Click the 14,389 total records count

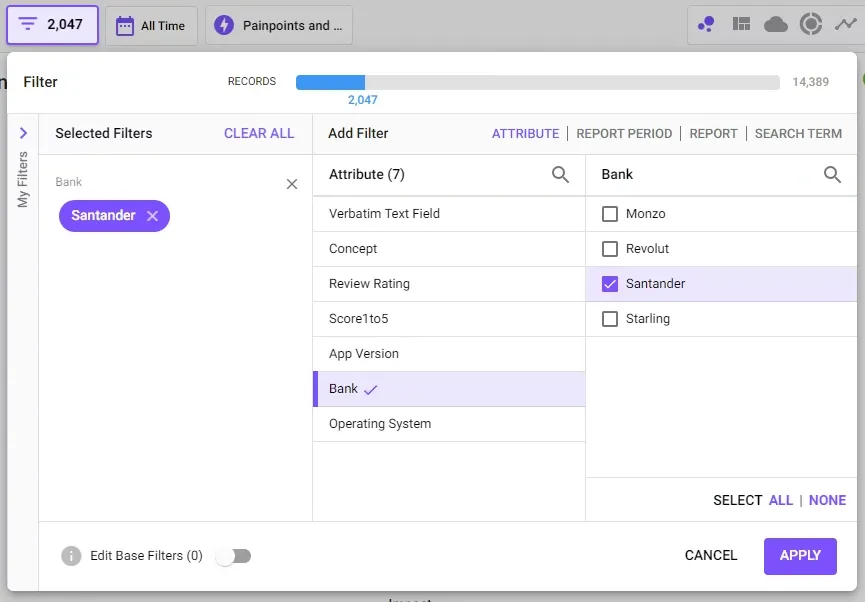[810, 82]
